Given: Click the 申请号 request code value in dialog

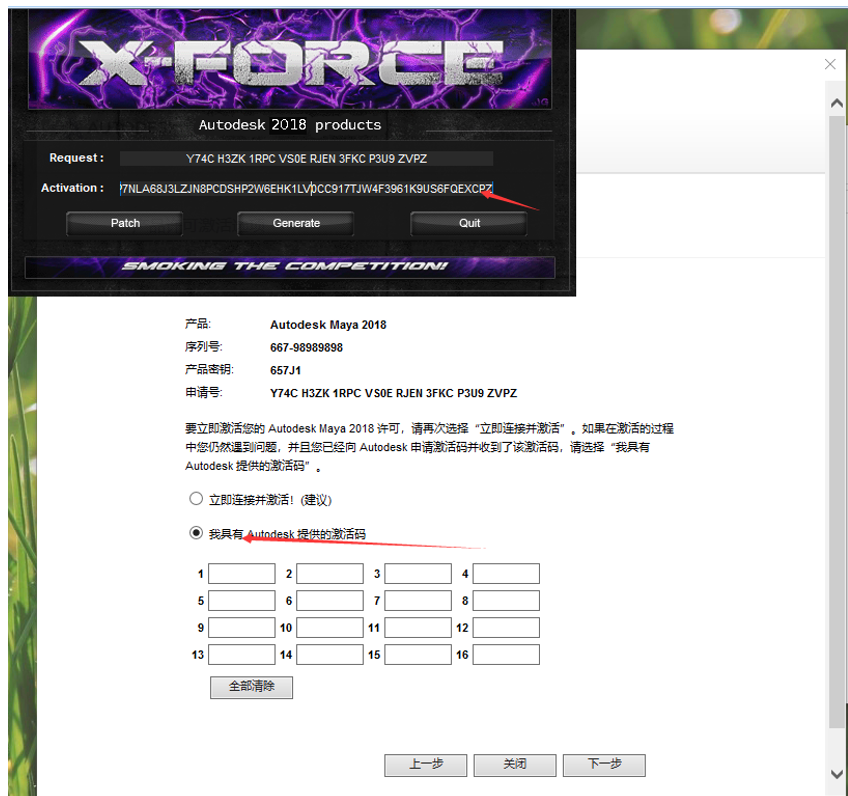Looking at the screenshot, I should (x=394, y=393).
